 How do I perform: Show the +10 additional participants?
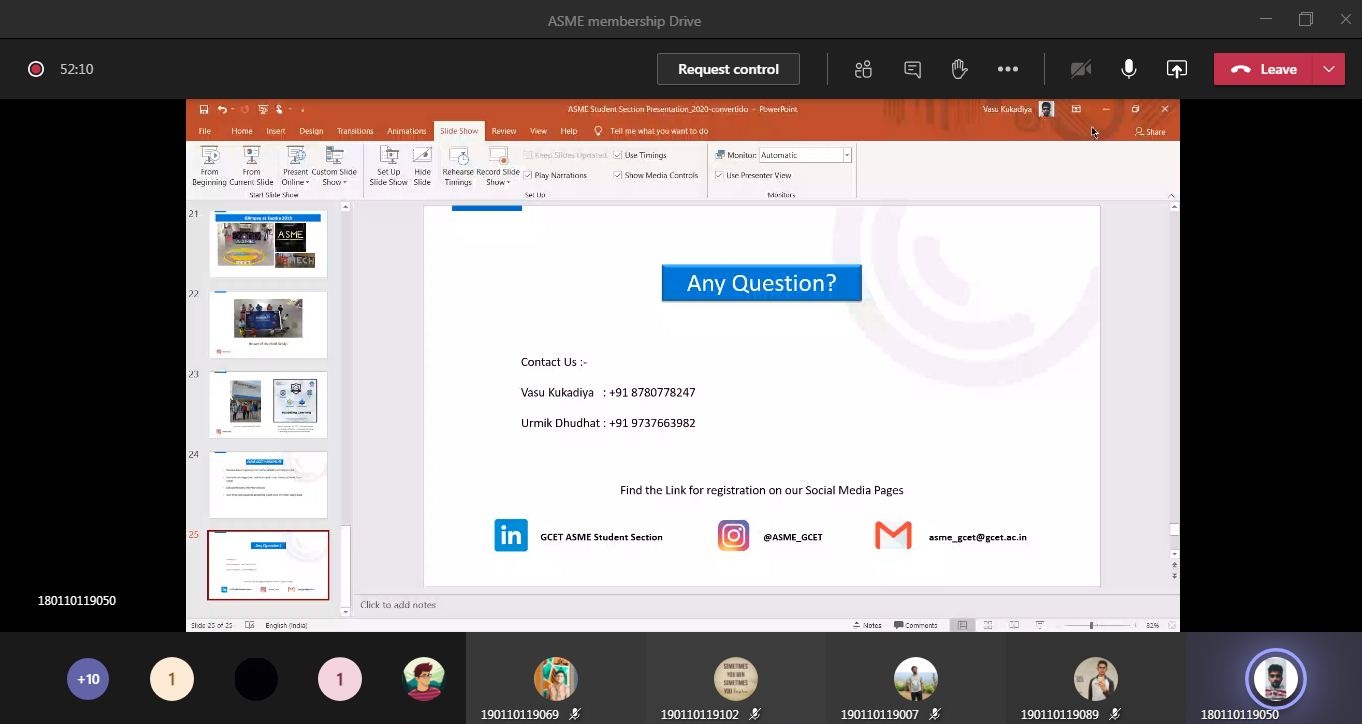[x=88, y=680]
